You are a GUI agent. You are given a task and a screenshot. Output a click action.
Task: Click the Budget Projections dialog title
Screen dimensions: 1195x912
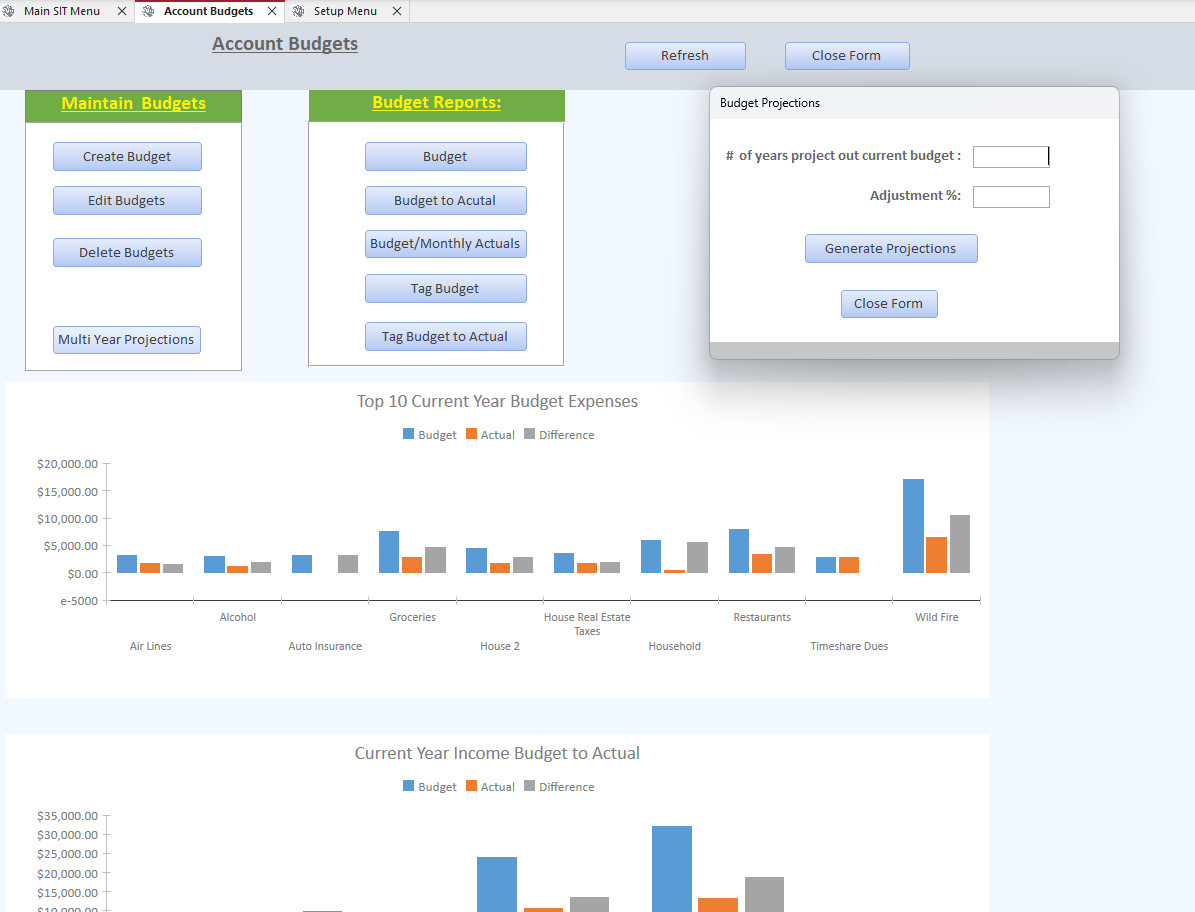coord(770,103)
